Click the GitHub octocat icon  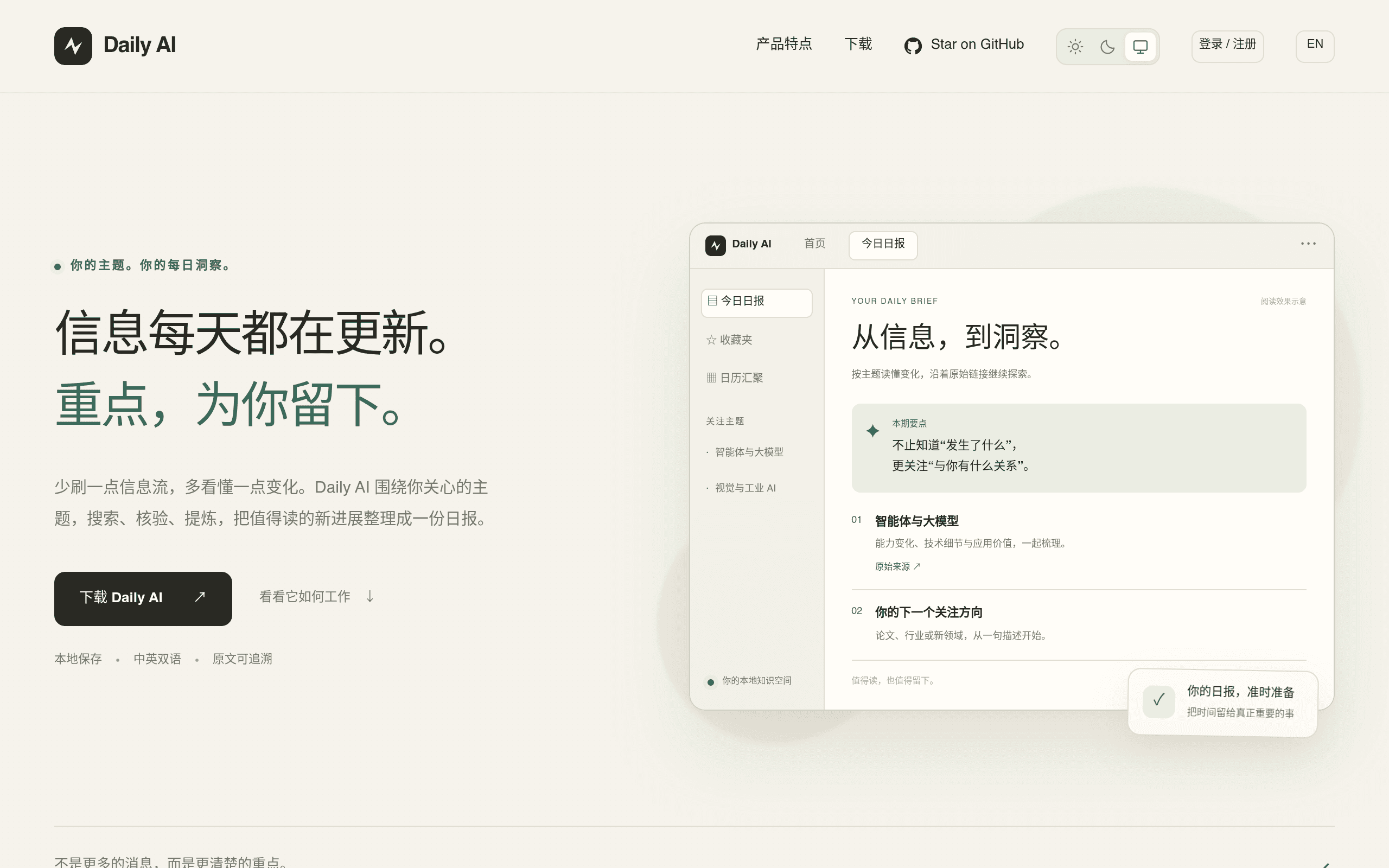[x=913, y=46]
